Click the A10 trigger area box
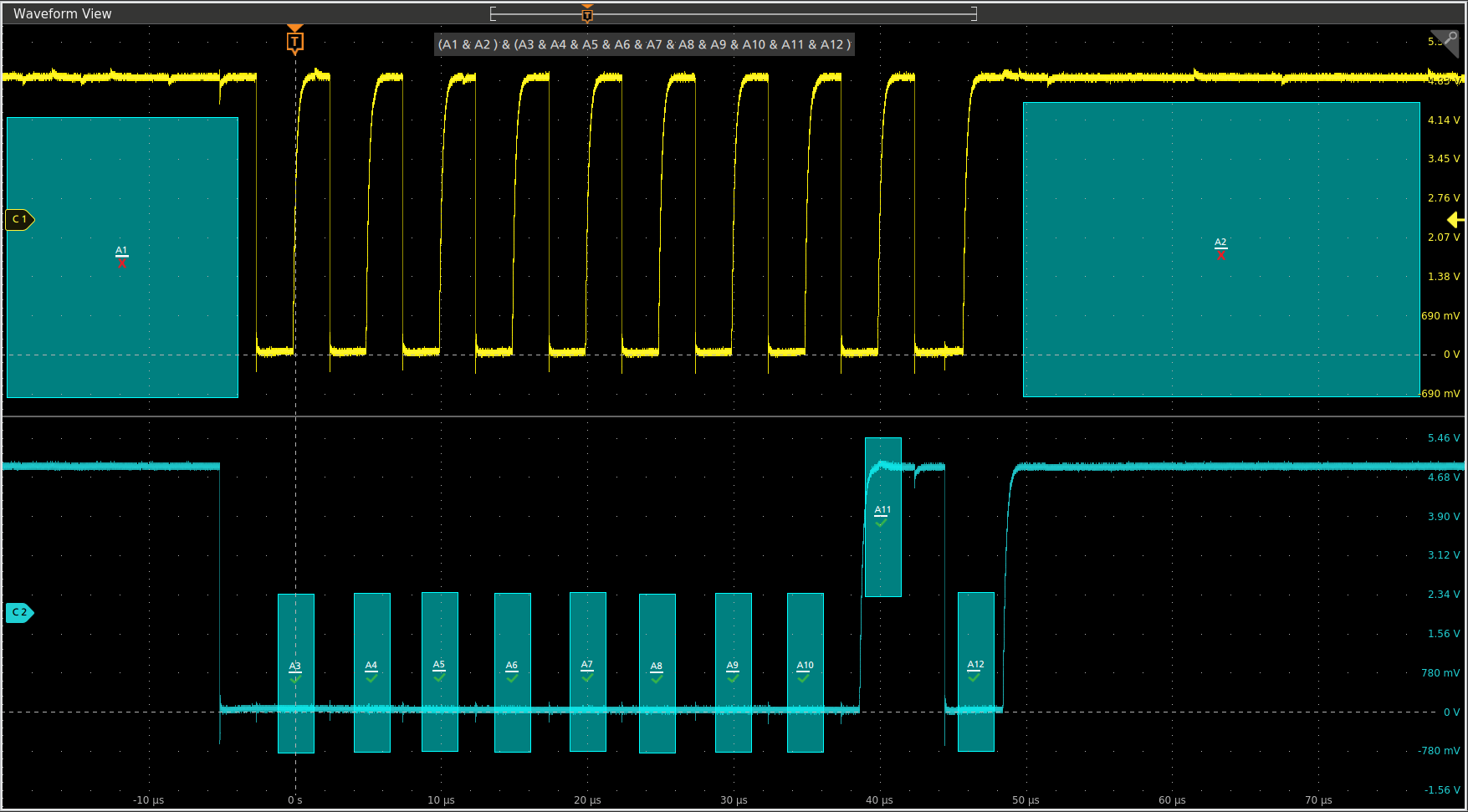The image size is (1468, 812). click(805, 672)
